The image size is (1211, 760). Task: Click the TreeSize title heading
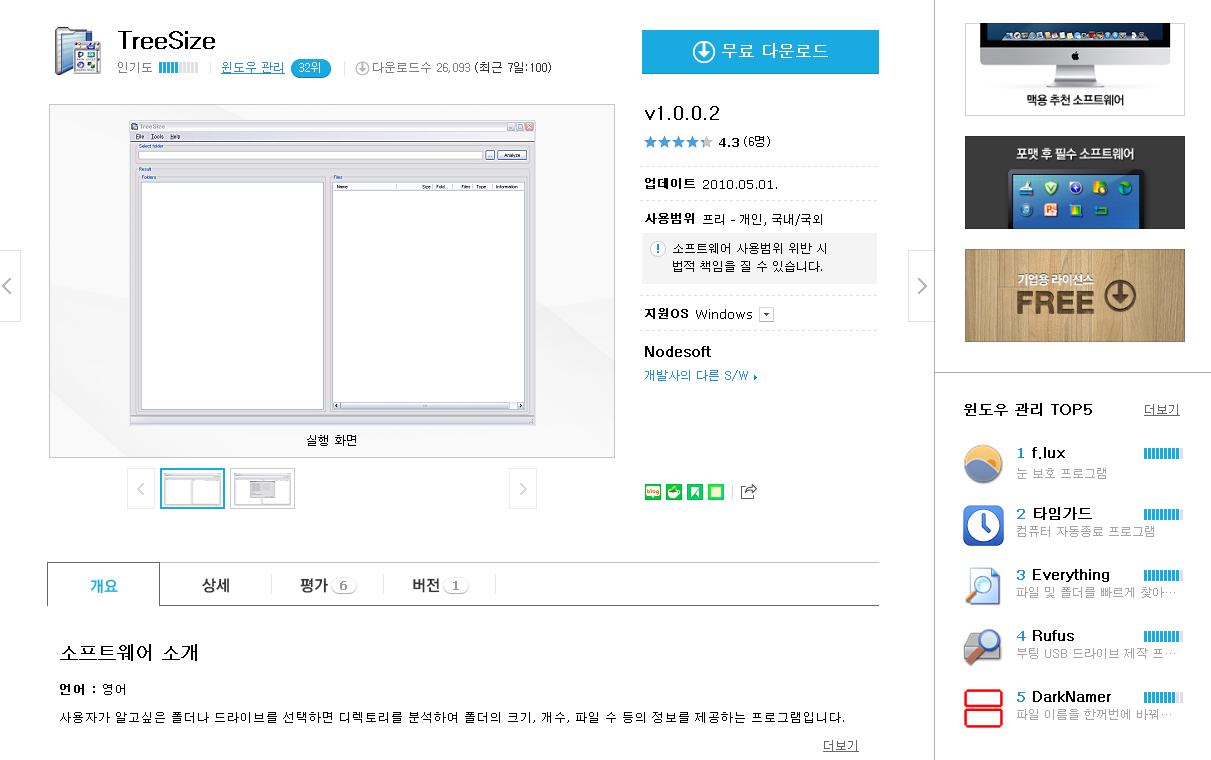(166, 41)
